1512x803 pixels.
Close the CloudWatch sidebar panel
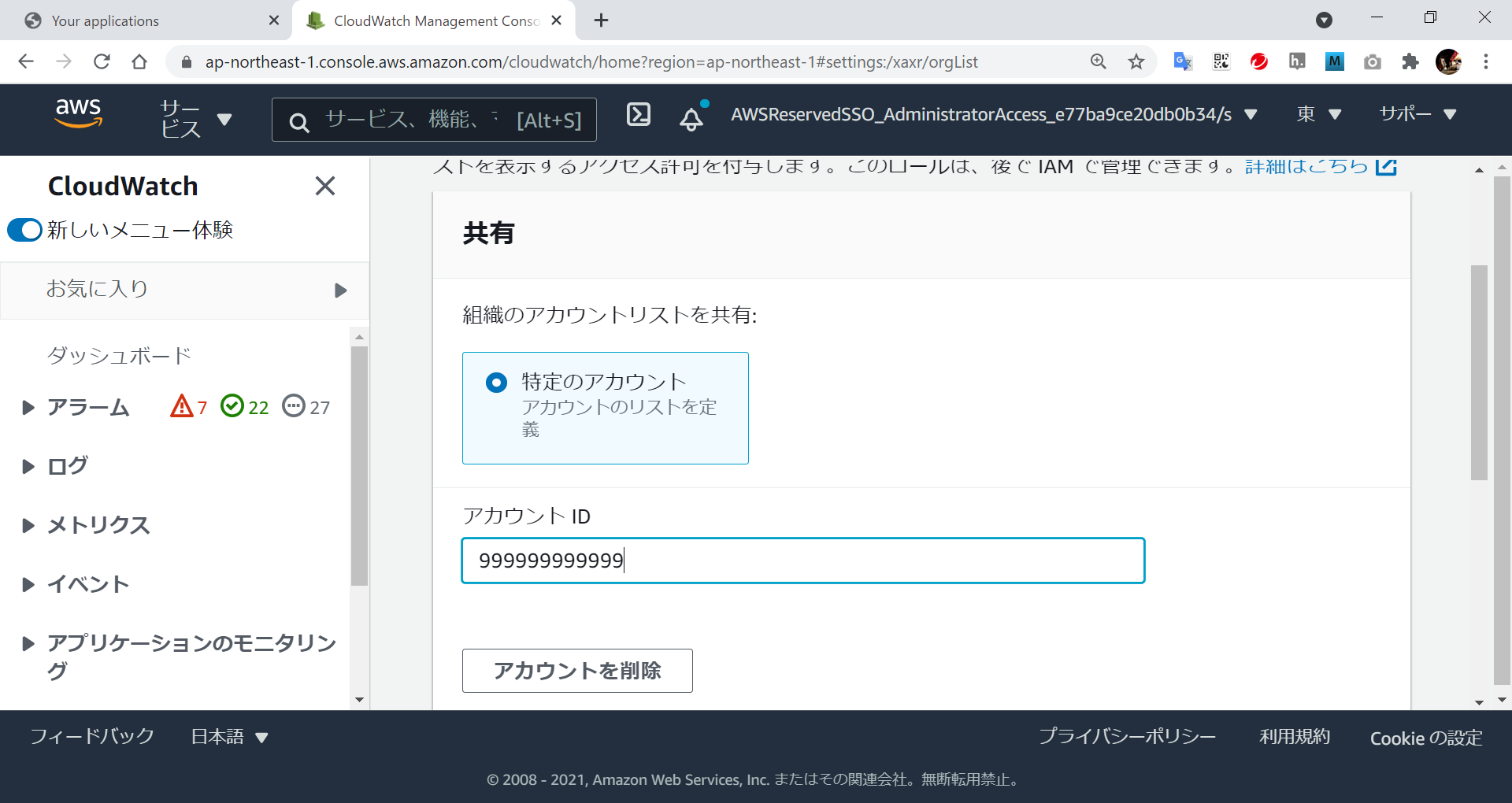click(x=324, y=187)
